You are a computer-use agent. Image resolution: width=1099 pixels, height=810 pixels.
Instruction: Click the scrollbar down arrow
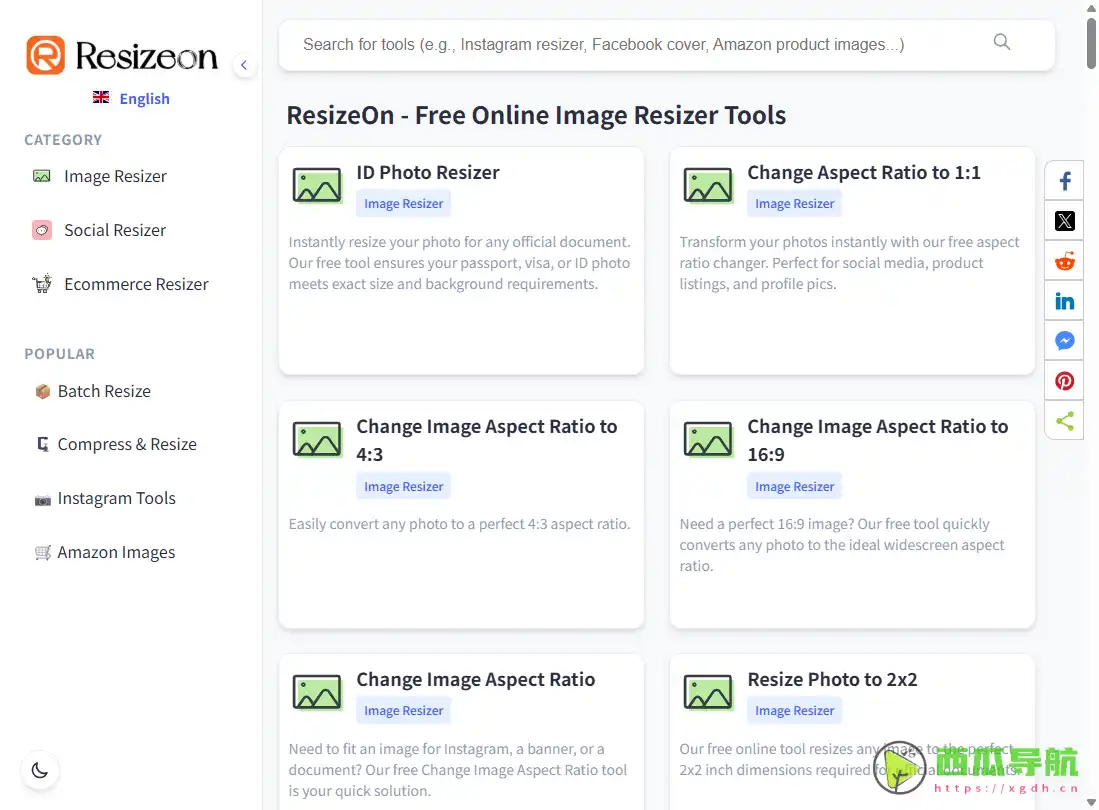tap(1091, 802)
